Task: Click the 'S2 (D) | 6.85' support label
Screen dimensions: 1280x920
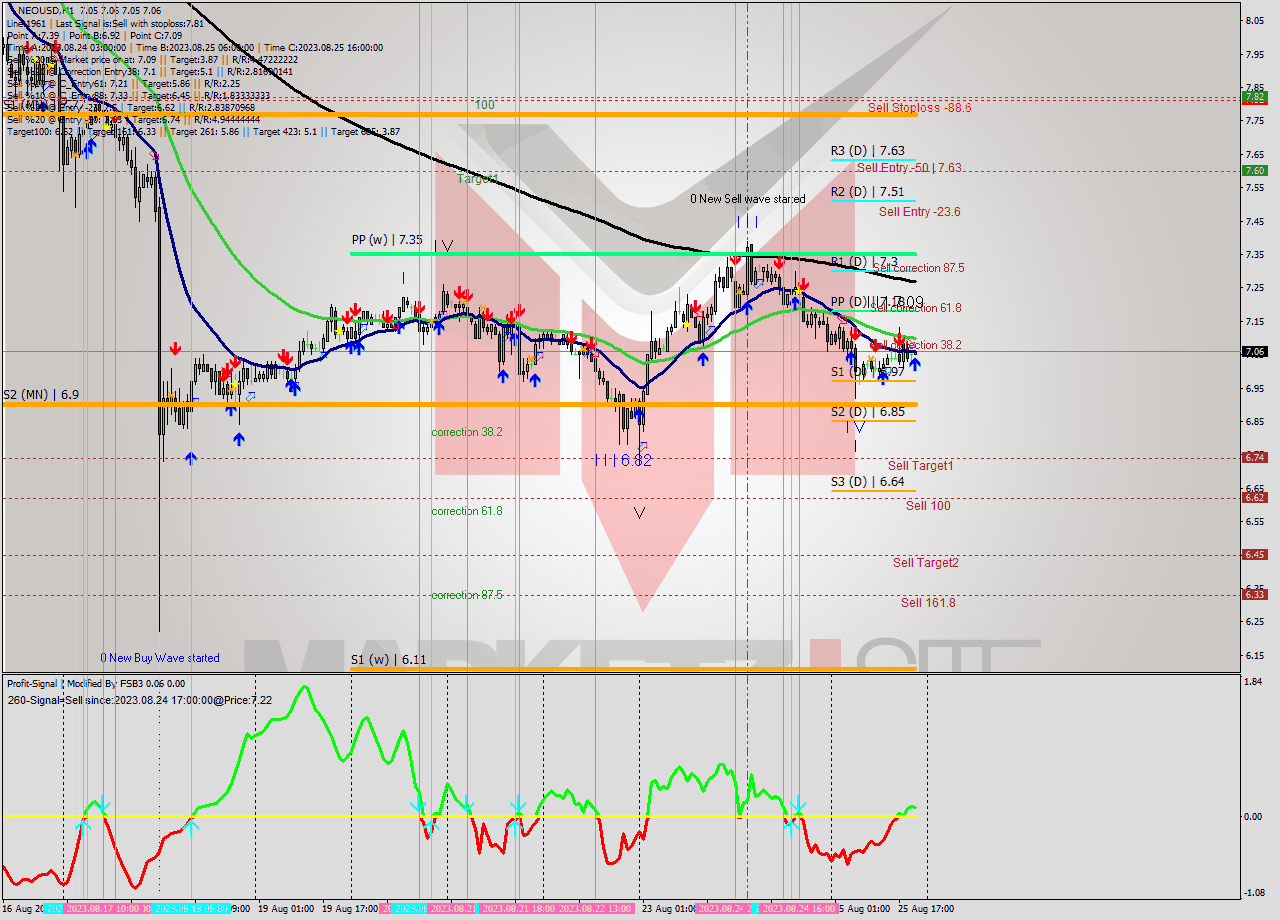Action: (868, 411)
